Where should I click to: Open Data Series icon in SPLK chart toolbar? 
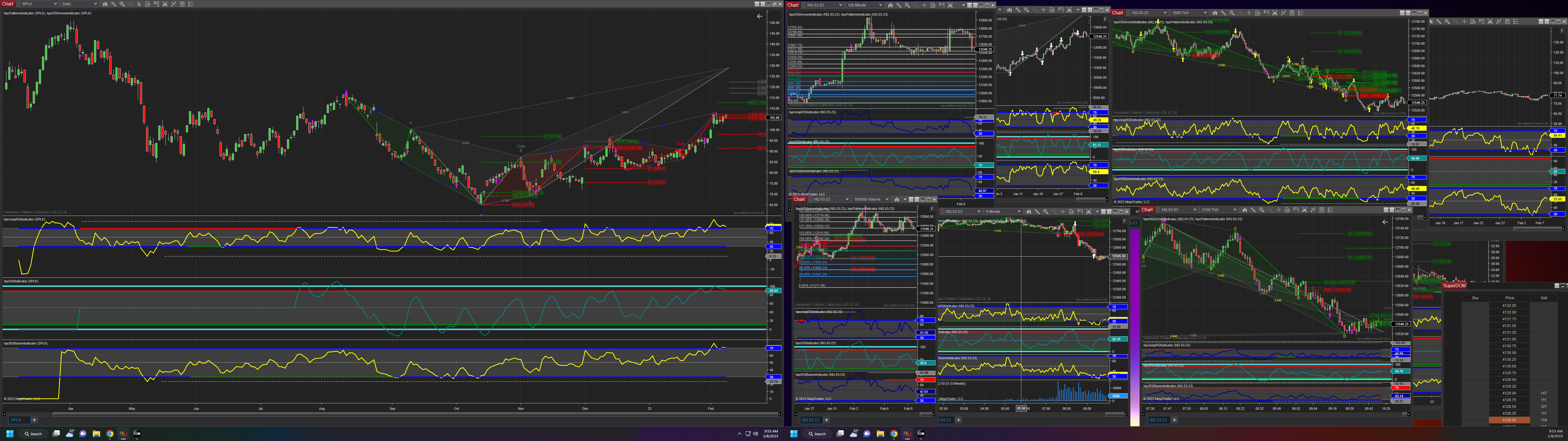click(165, 4)
